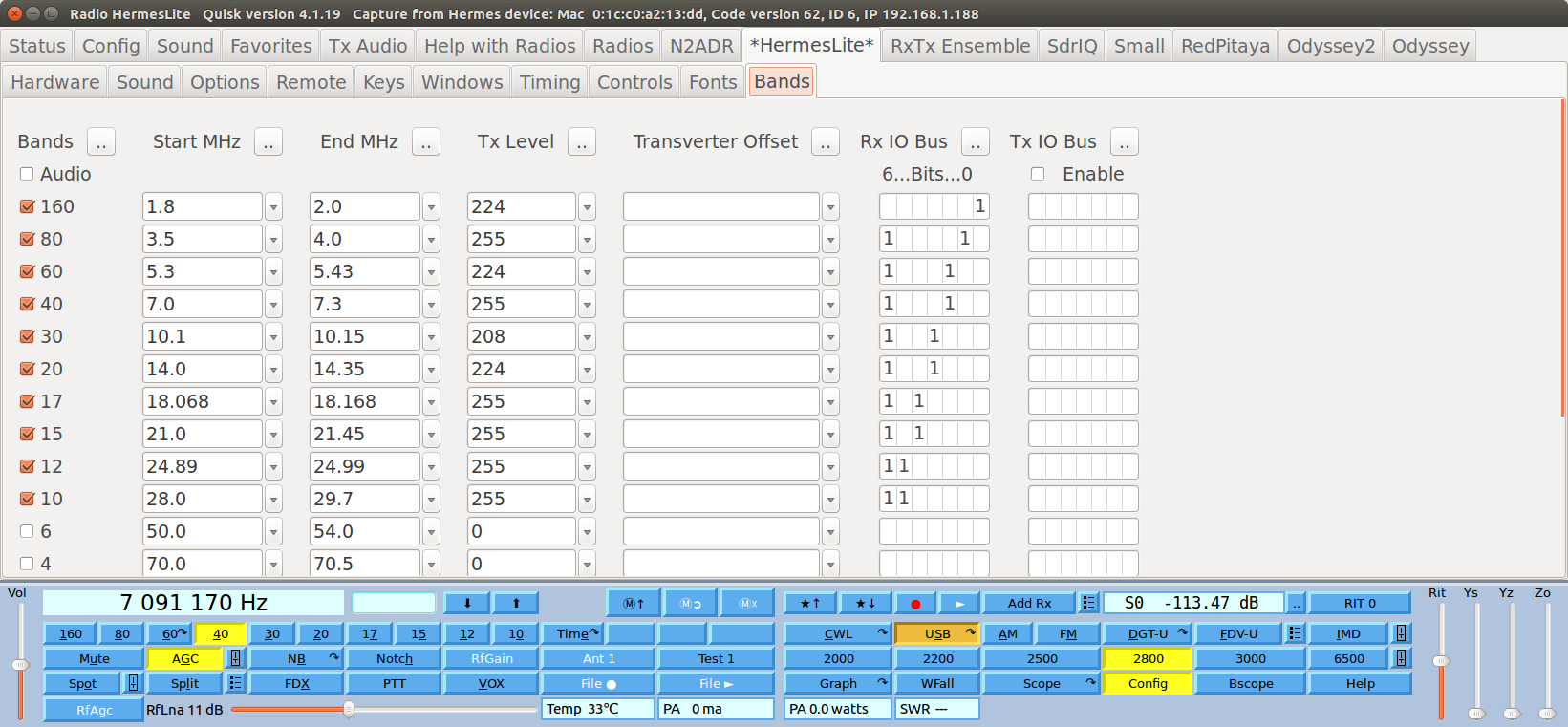This screenshot has height=727, width=1568.
Task: Play the recording with the play button
Action: click(959, 603)
